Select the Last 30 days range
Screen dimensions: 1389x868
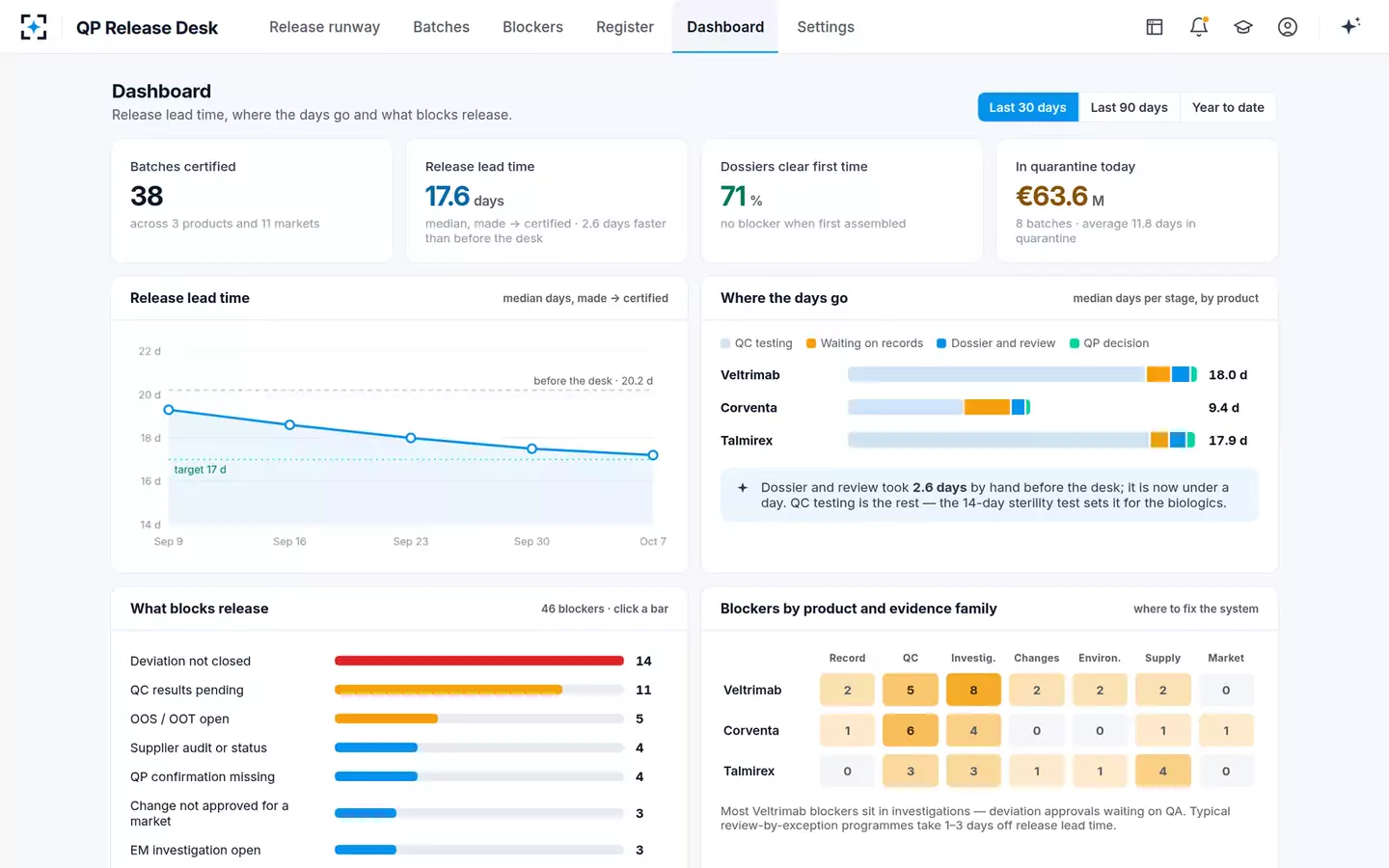(x=1027, y=107)
